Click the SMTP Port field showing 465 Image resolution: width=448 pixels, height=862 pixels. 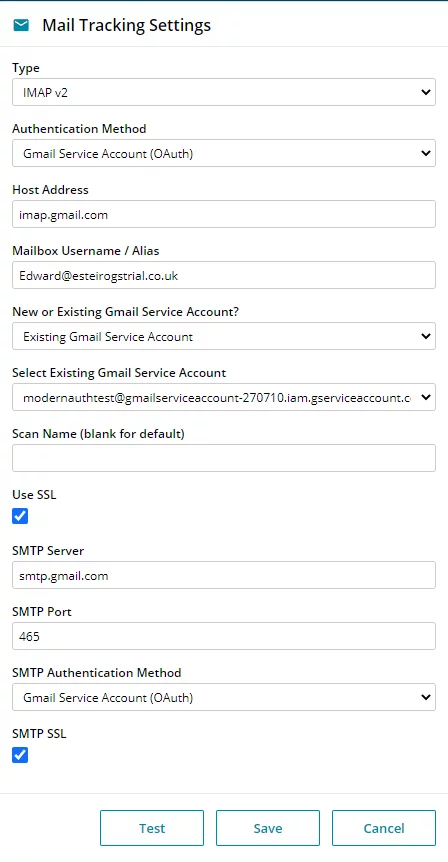(x=224, y=637)
